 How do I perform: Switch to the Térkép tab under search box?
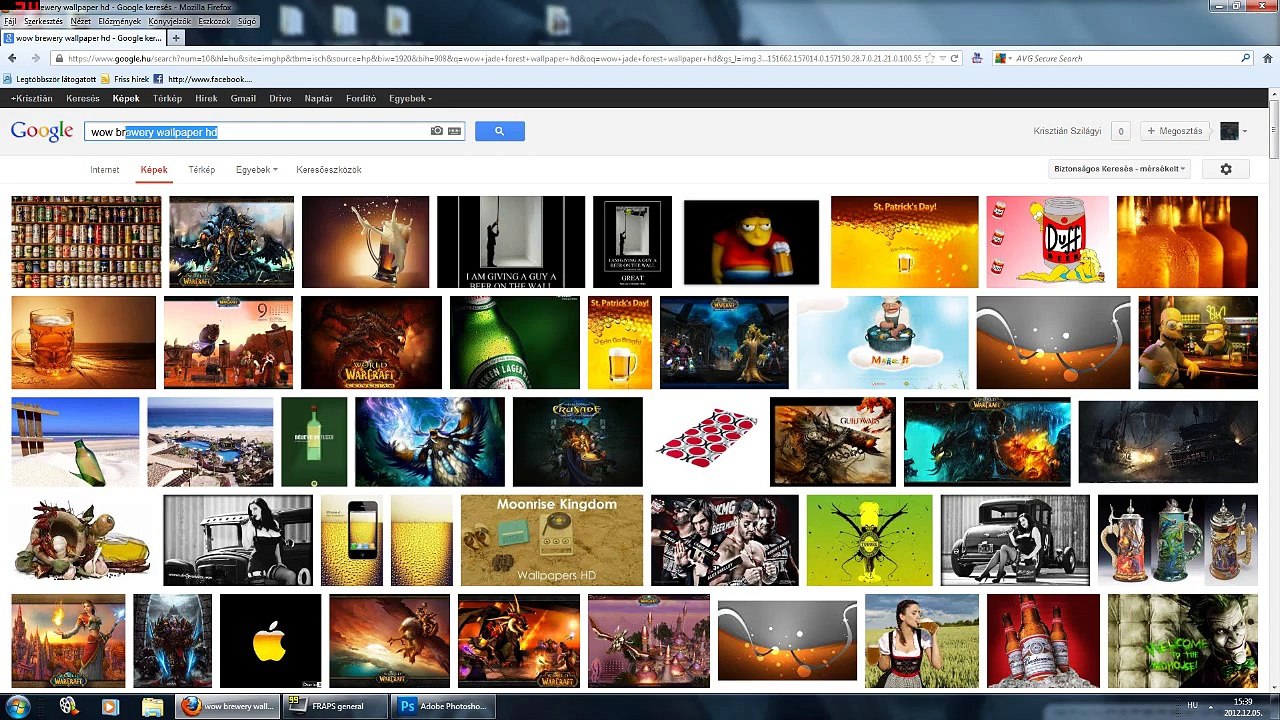[202, 170]
